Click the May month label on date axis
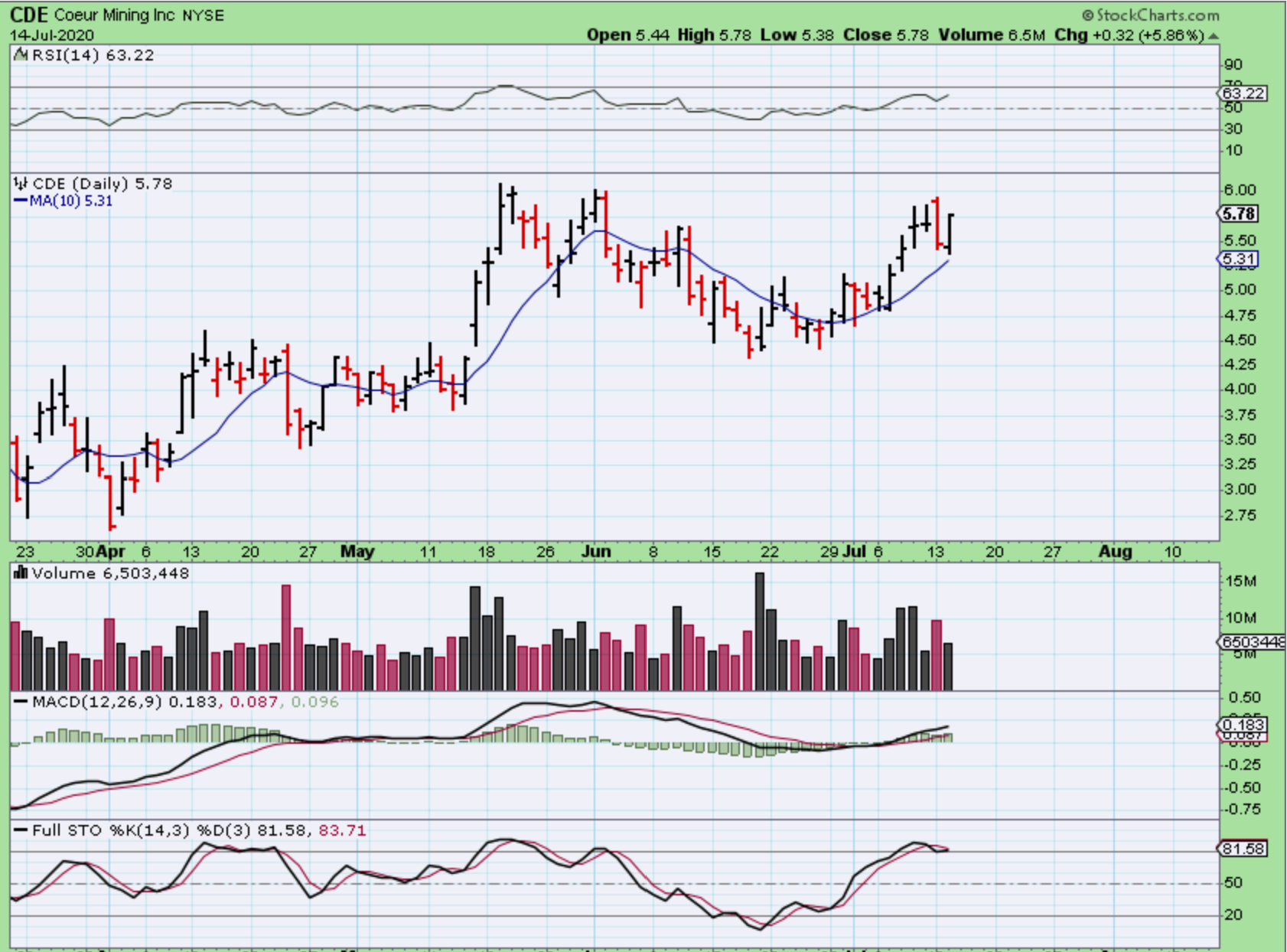Viewport: 1287px width, 952px height. [357, 552]
